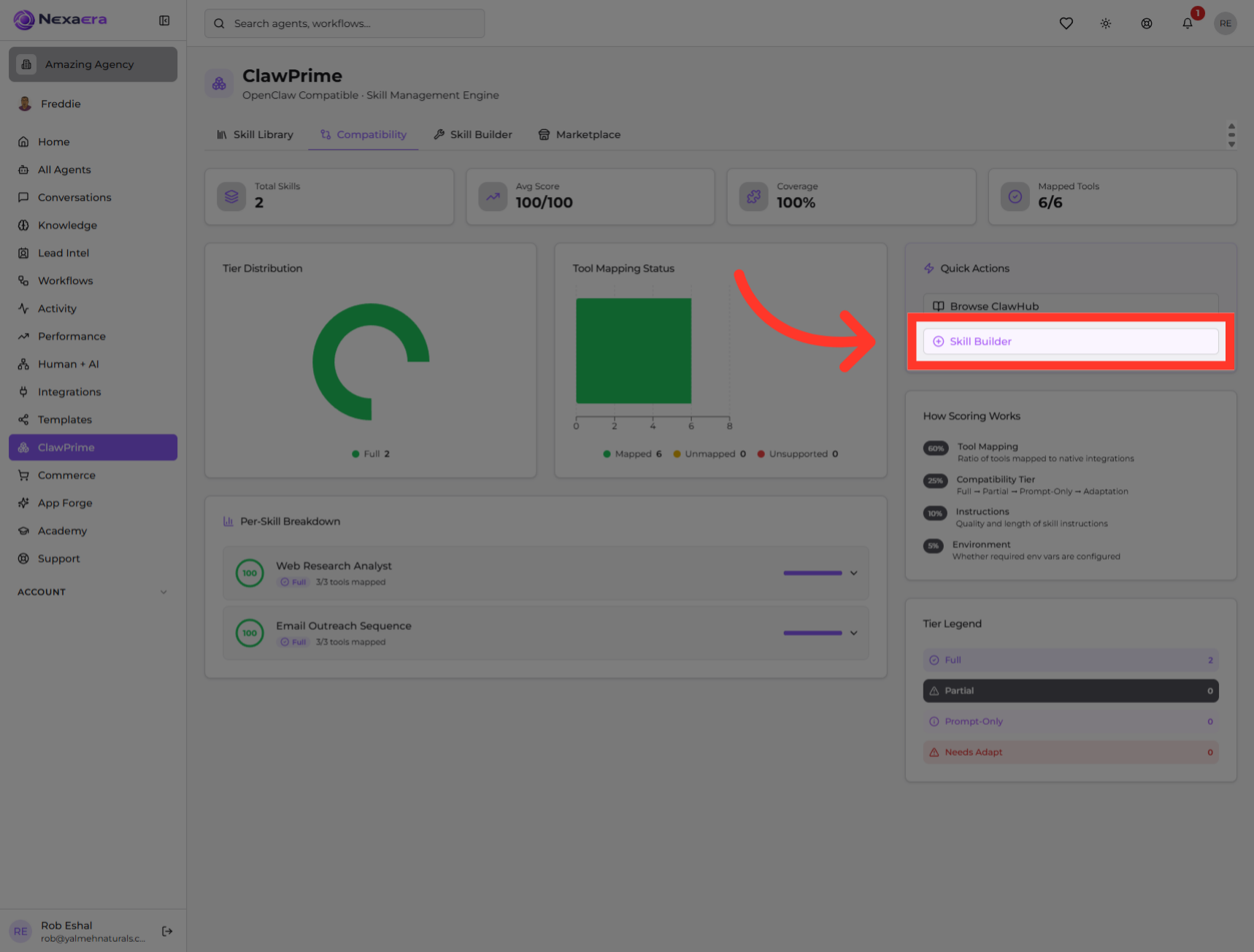Go to Home in sidebar
Viewport: 1254px width, 952px height.
pos(93,142)
